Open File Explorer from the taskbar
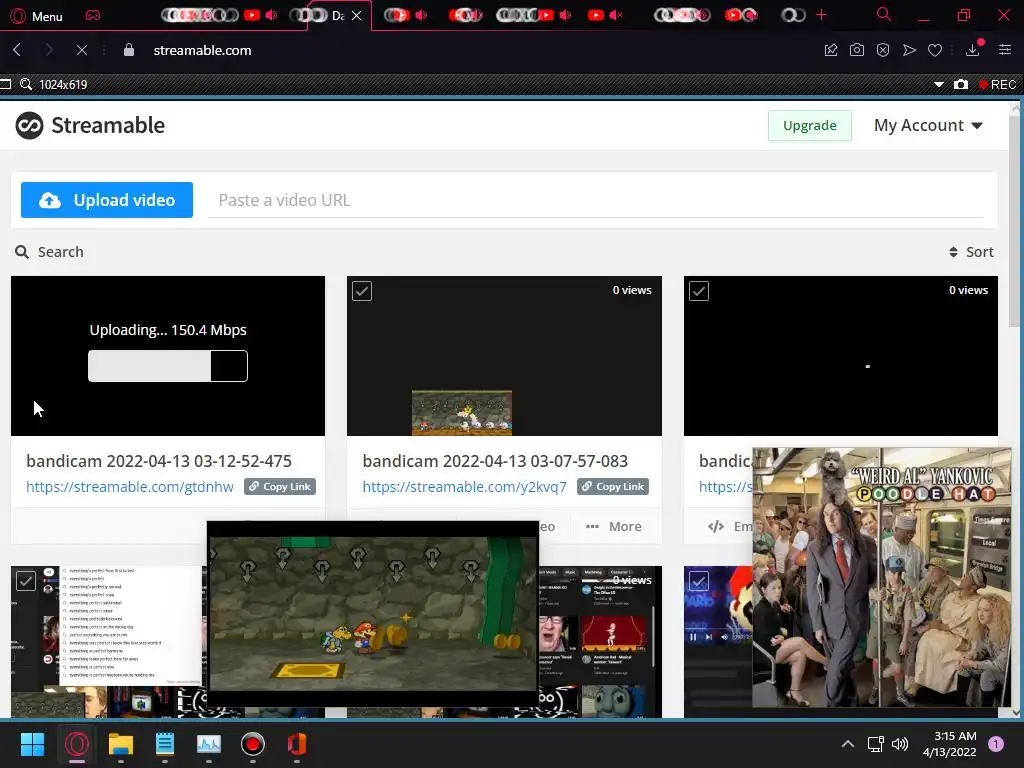The width and height of the screenshot is (1024, 768). point(121,744)
